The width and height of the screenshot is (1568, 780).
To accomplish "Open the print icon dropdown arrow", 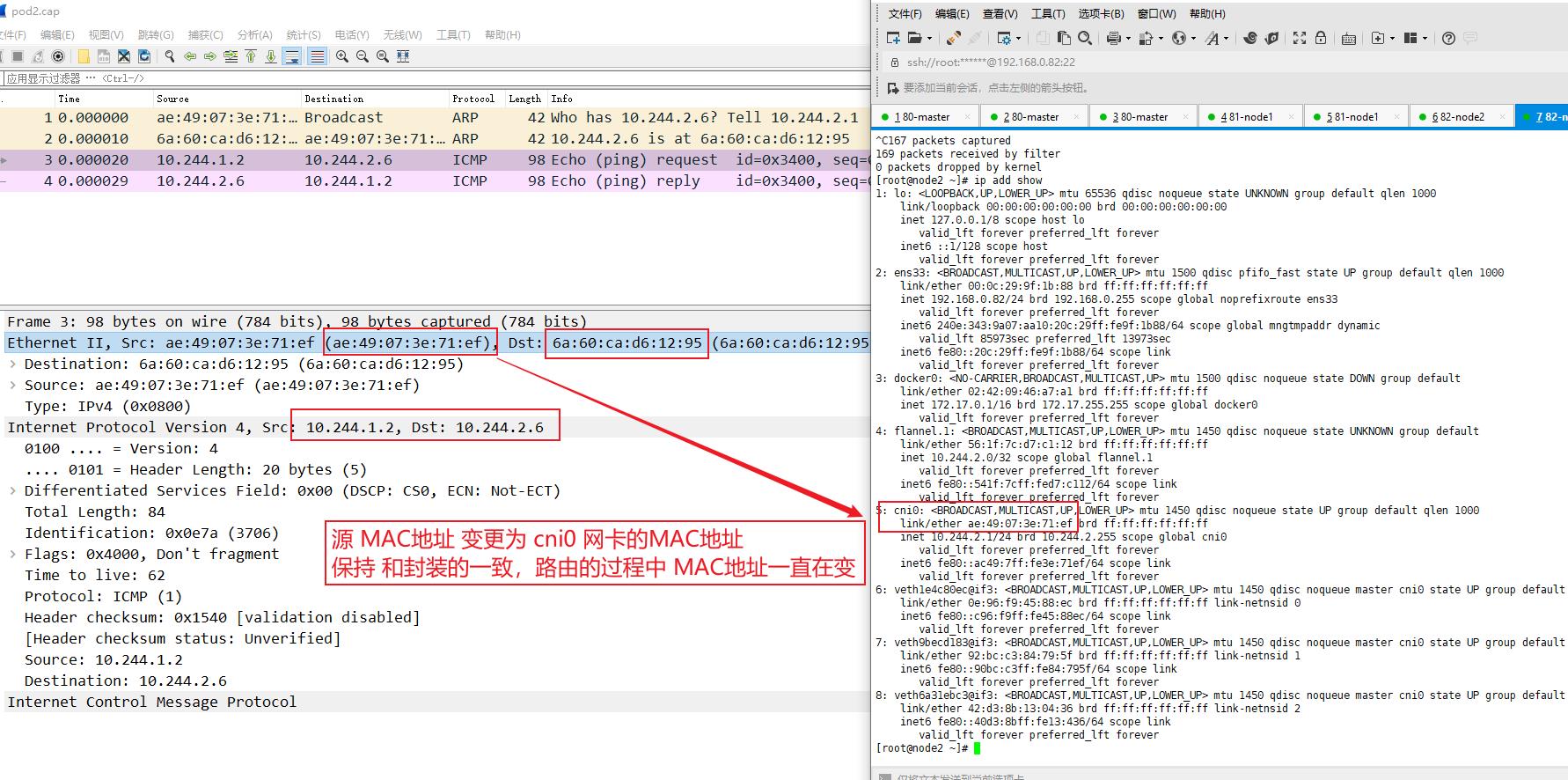I will point(1128,38).
